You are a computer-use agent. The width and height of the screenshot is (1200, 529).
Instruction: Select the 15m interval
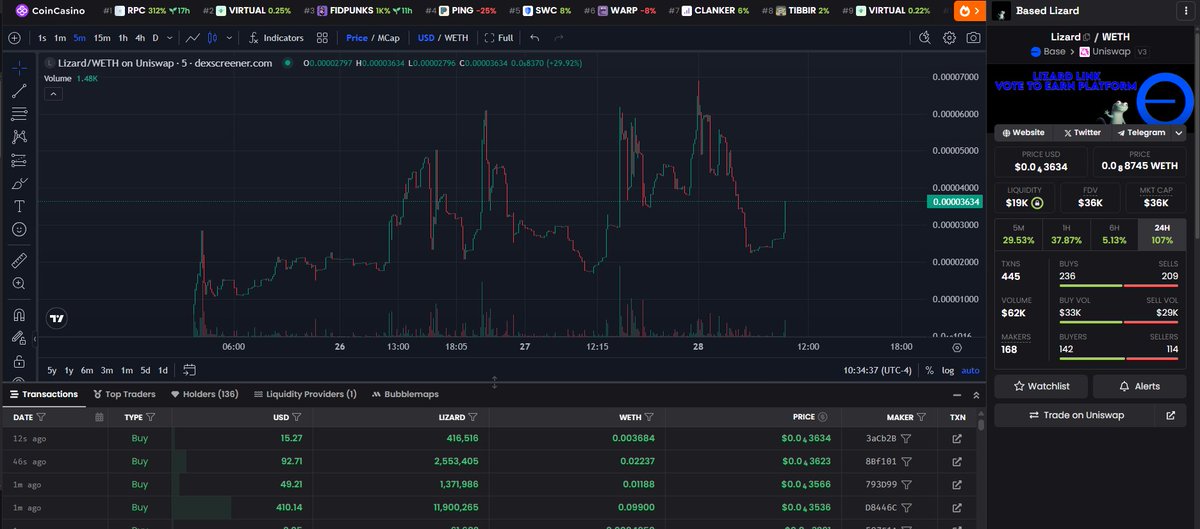[102, 38]
